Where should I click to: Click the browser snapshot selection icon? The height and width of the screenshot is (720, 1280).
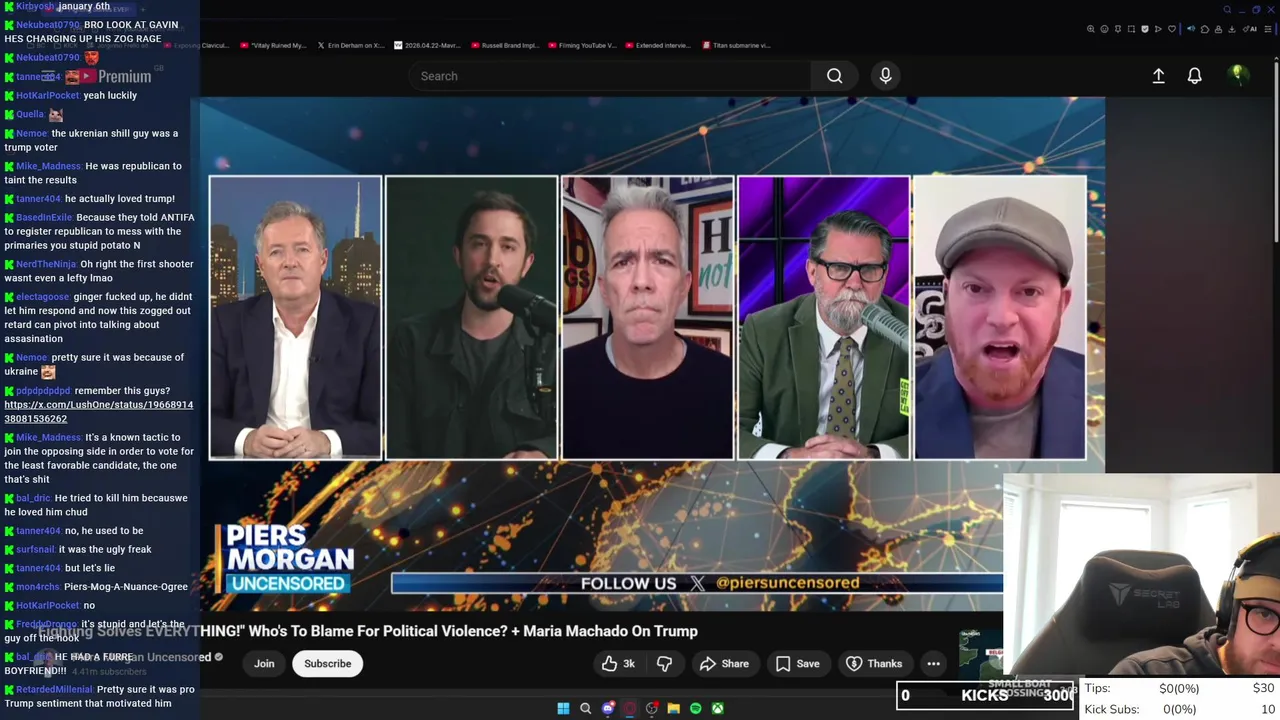1131,29
